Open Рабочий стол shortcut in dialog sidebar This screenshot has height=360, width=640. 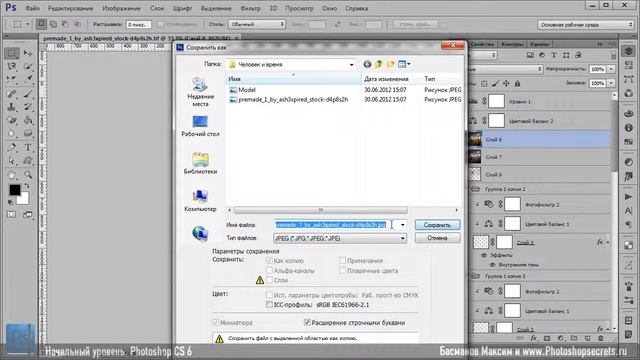pyautogui.click(x=200, y=126)
